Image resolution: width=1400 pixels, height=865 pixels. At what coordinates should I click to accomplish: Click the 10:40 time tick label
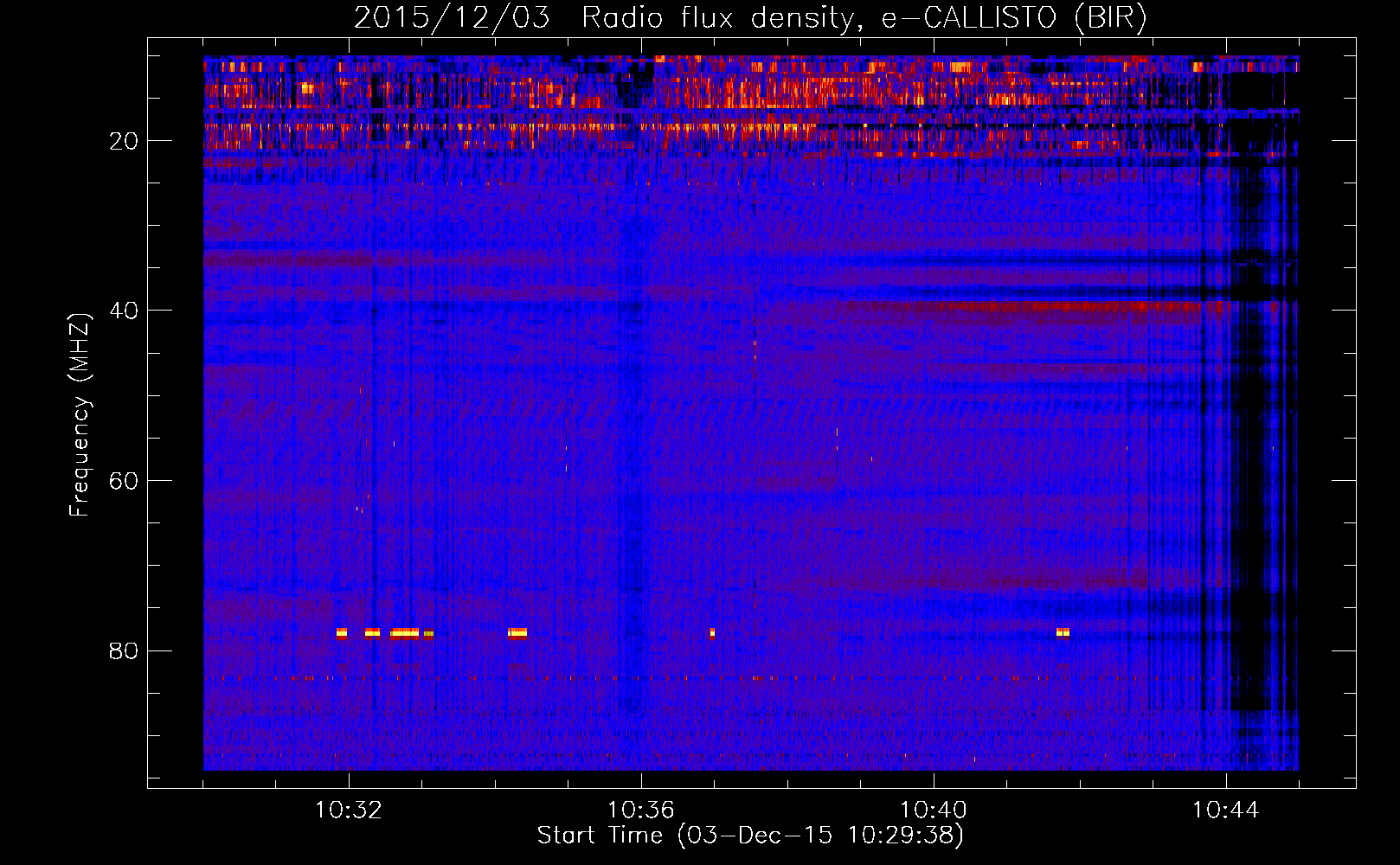coord(934,811)
